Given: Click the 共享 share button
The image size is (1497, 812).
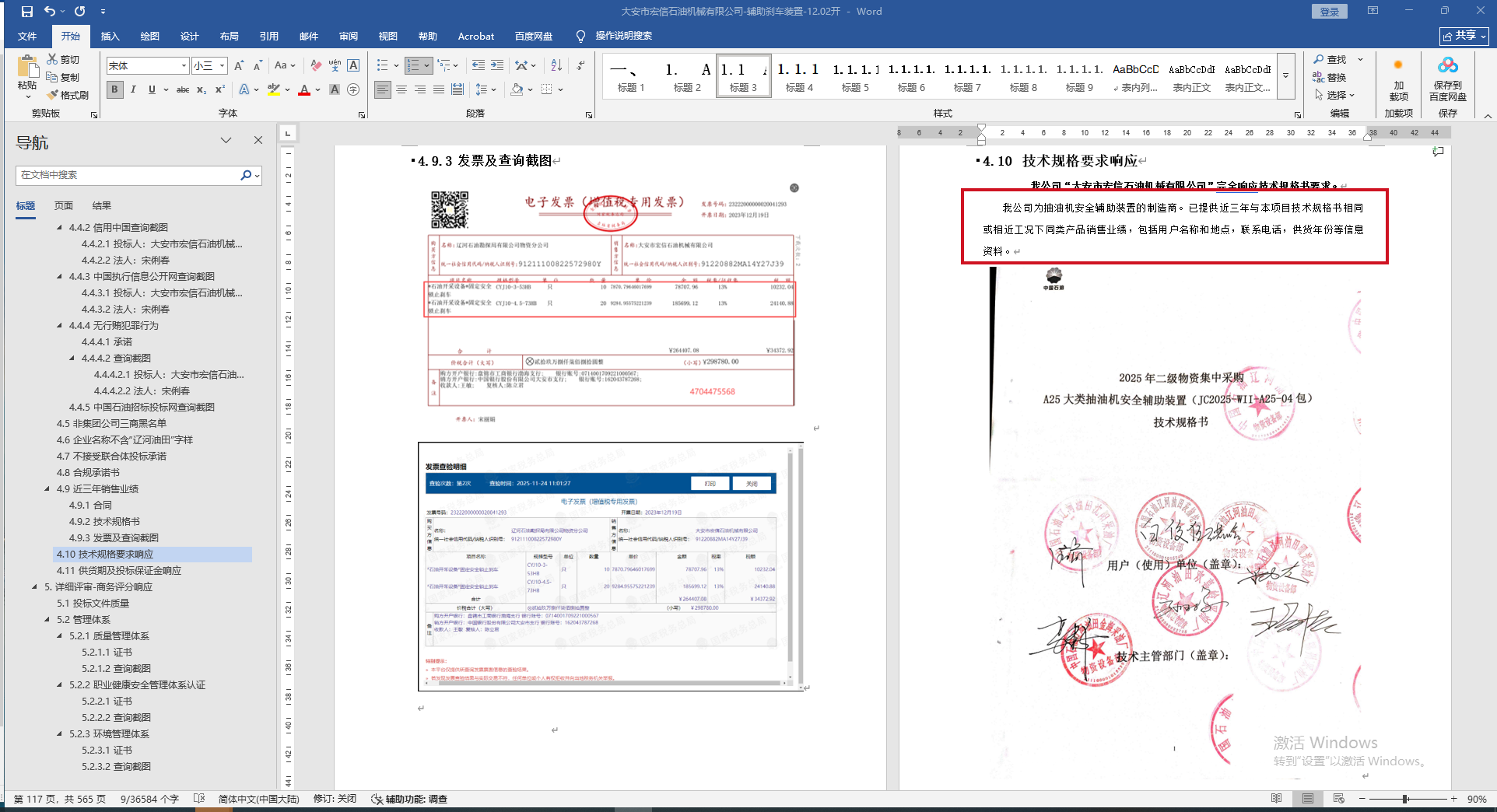Looking at the screenshot, I should (x=1464, y=36).
